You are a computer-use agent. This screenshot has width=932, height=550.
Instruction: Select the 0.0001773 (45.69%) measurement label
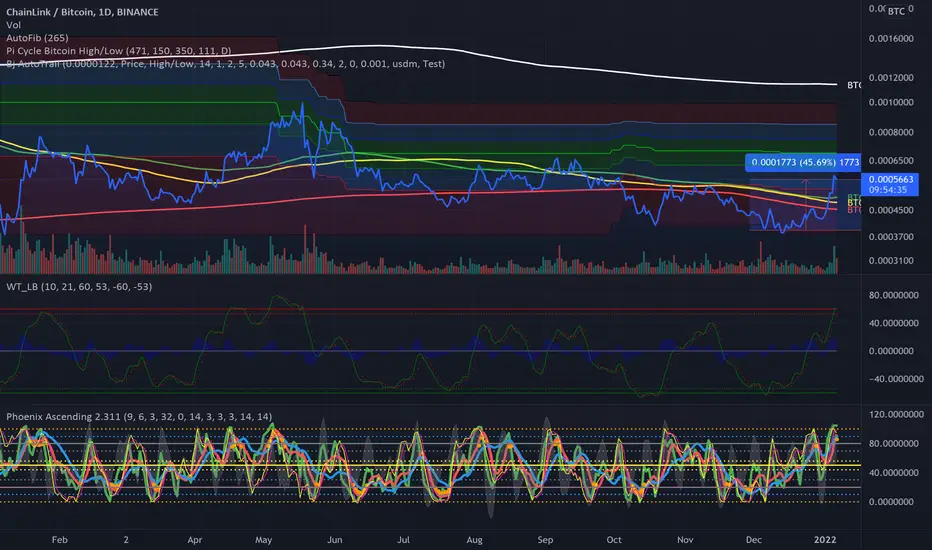[x=802, y=162]
